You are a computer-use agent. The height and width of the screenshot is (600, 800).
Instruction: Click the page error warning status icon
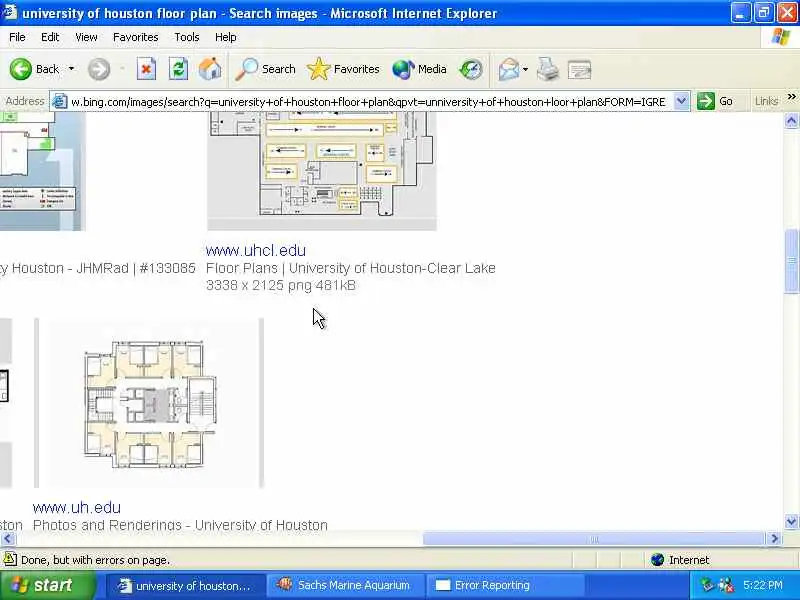[10, 559]
